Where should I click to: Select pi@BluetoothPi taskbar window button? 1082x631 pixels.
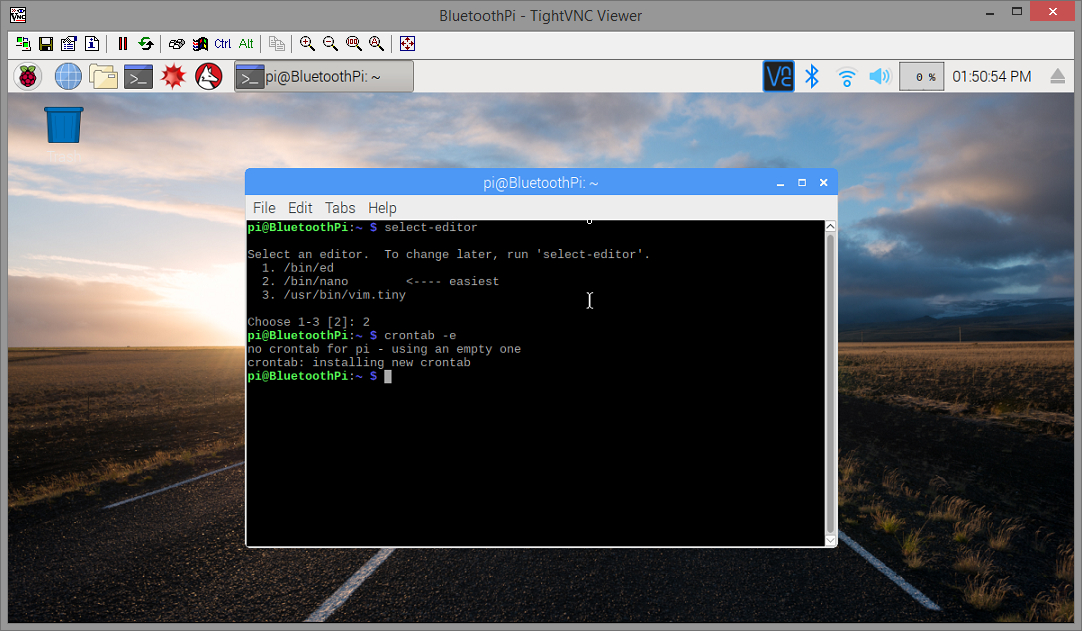[x=324, y=77]
